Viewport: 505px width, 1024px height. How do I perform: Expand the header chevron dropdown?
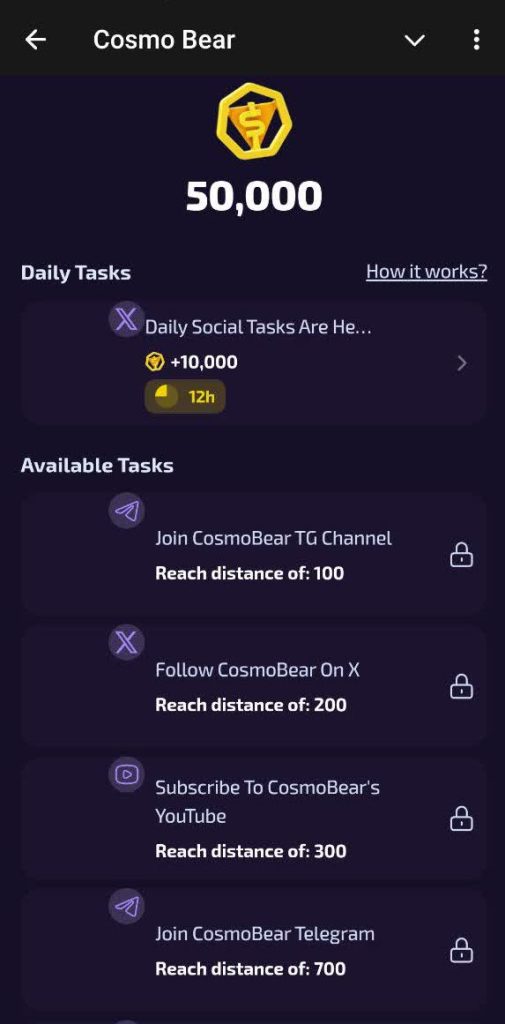[415, 40]
